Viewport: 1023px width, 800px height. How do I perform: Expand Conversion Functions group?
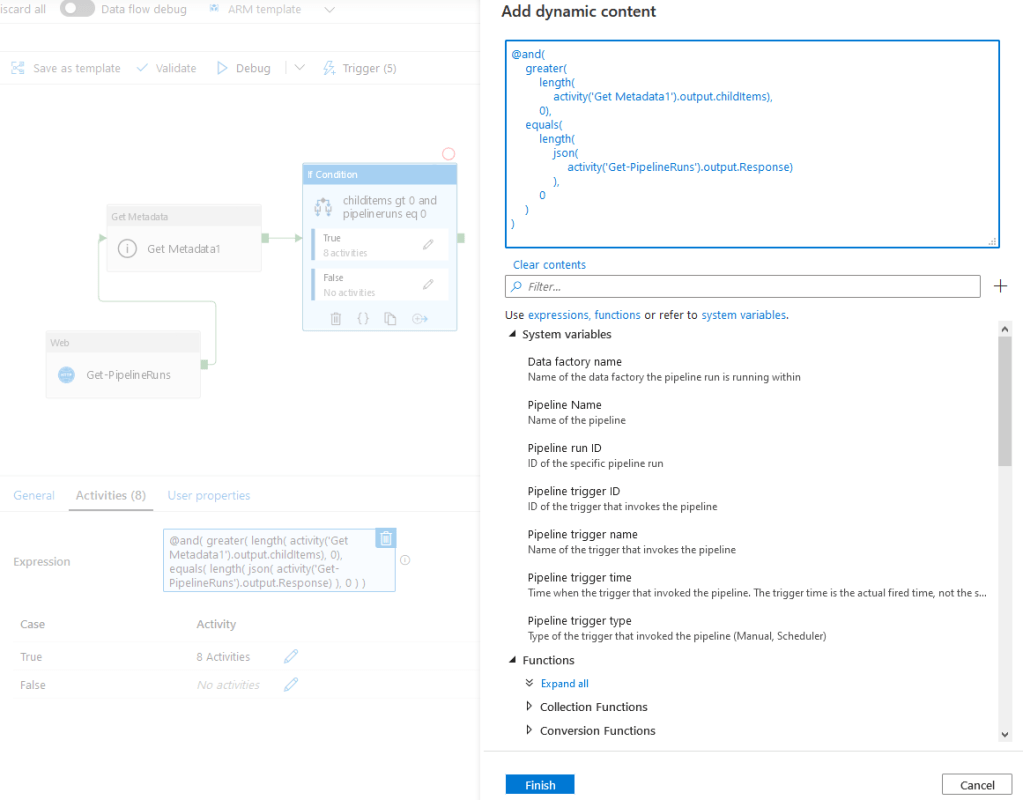(530, 731)
